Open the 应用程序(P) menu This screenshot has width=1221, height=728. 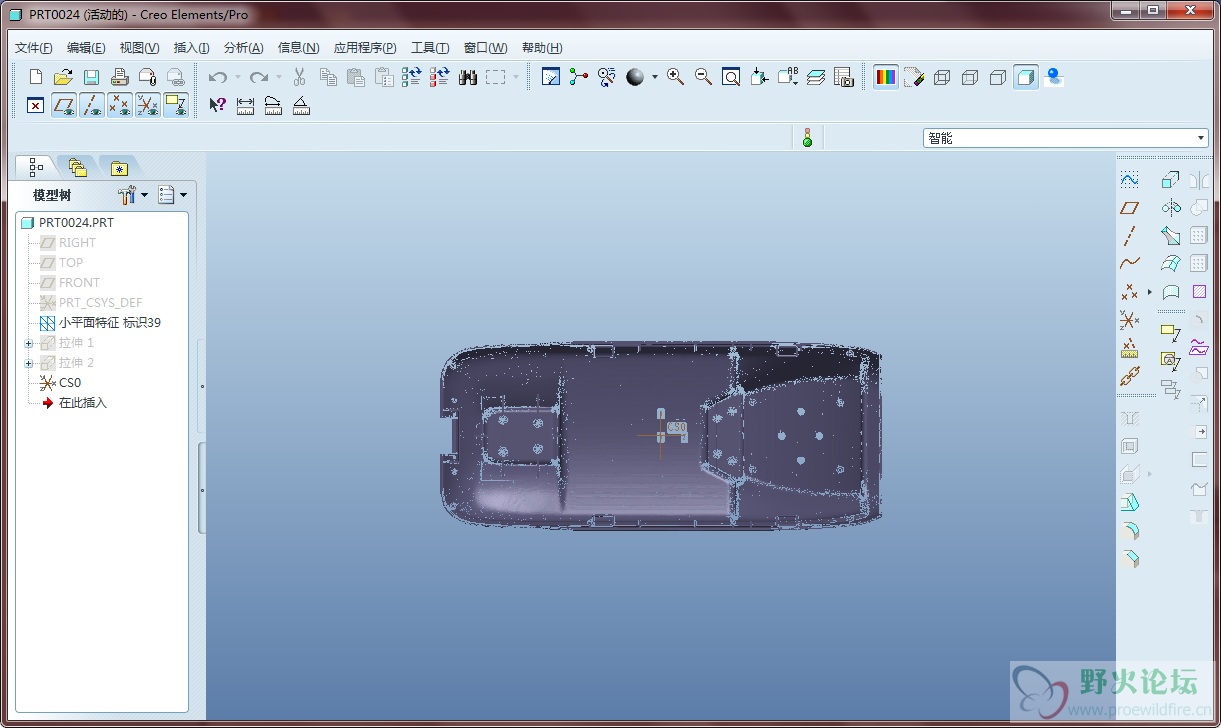tap(365, 48)
